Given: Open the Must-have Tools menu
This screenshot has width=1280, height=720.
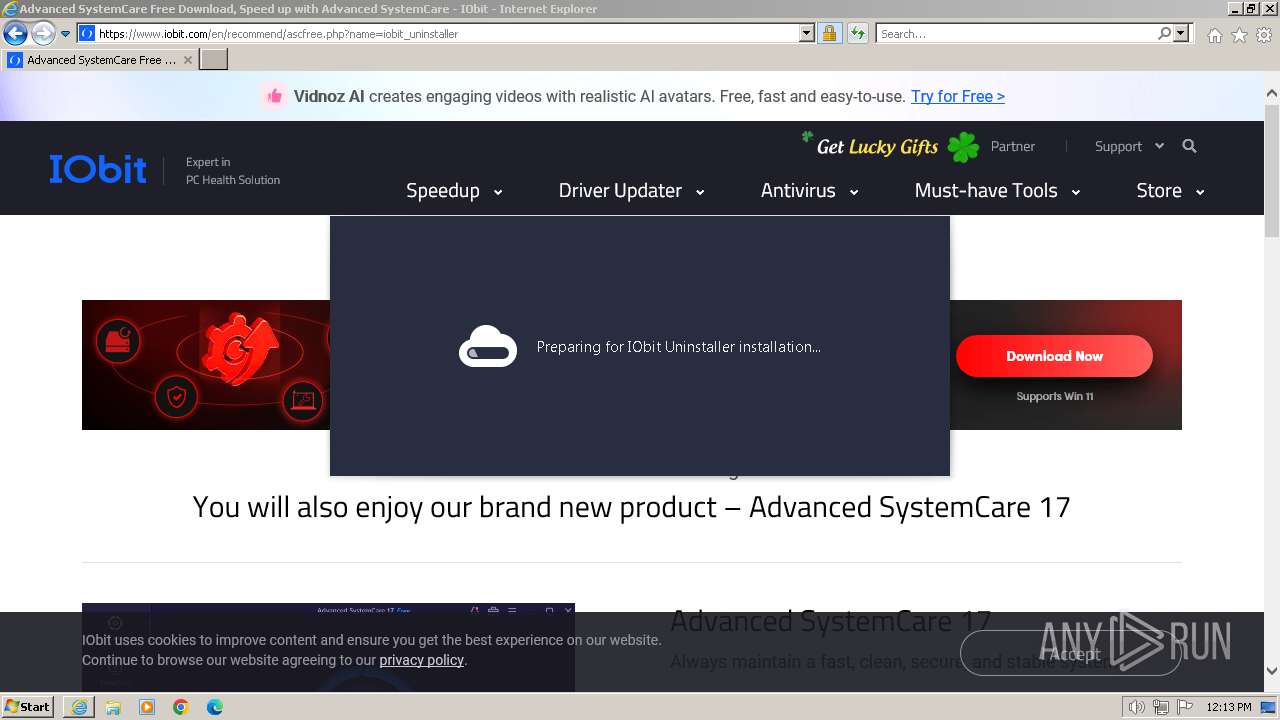Looking at the screenshot, I should [x=997, y=190].
